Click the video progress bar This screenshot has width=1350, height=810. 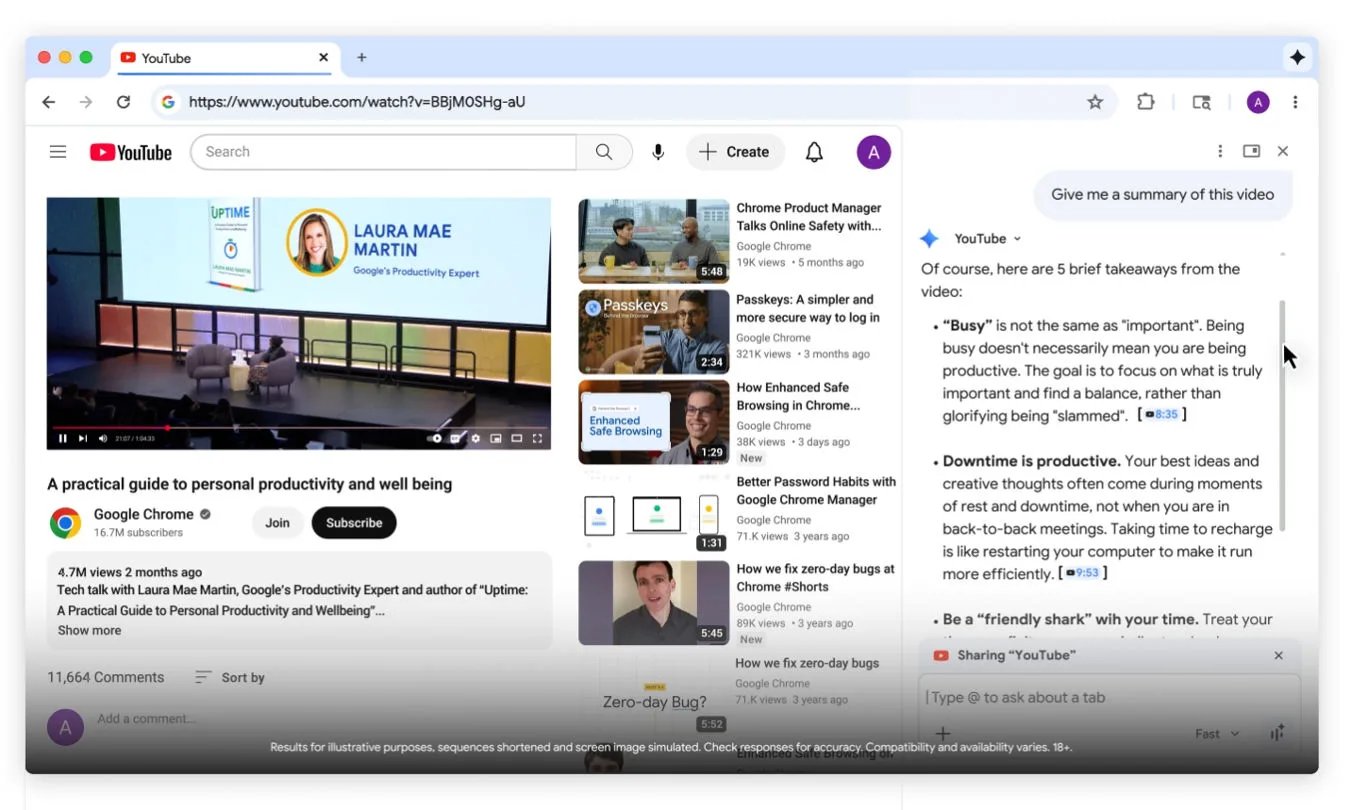(x=298, y=427)
